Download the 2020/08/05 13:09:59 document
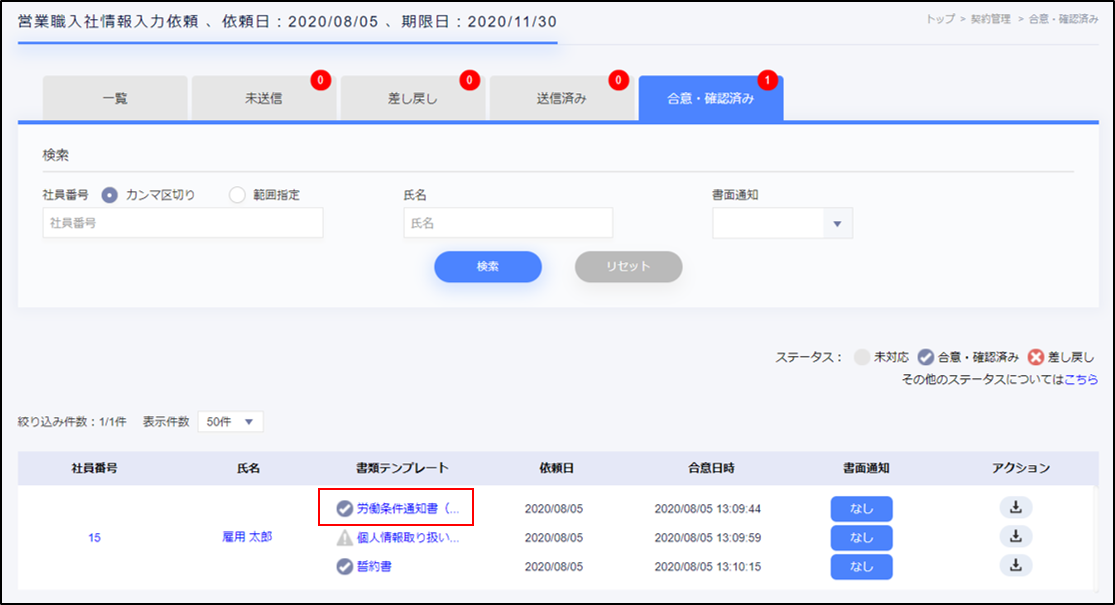The width and height of the screenshot is (1115, 605). [x=1015, y=537]
